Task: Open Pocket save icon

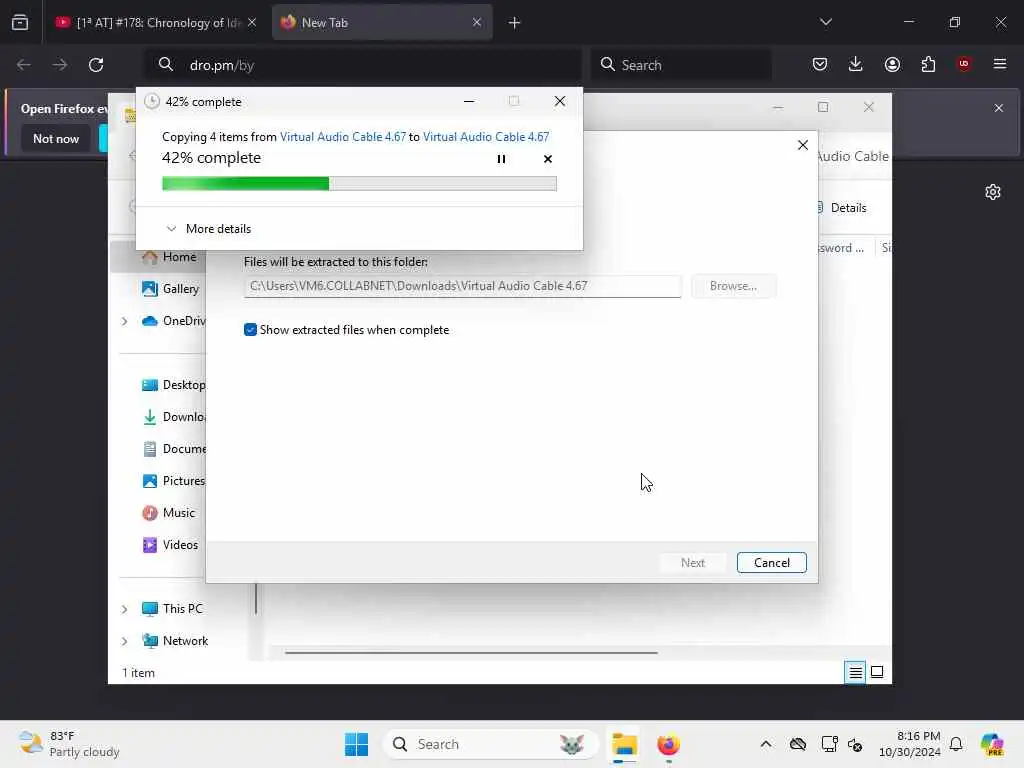Action: tap(820, 64)
